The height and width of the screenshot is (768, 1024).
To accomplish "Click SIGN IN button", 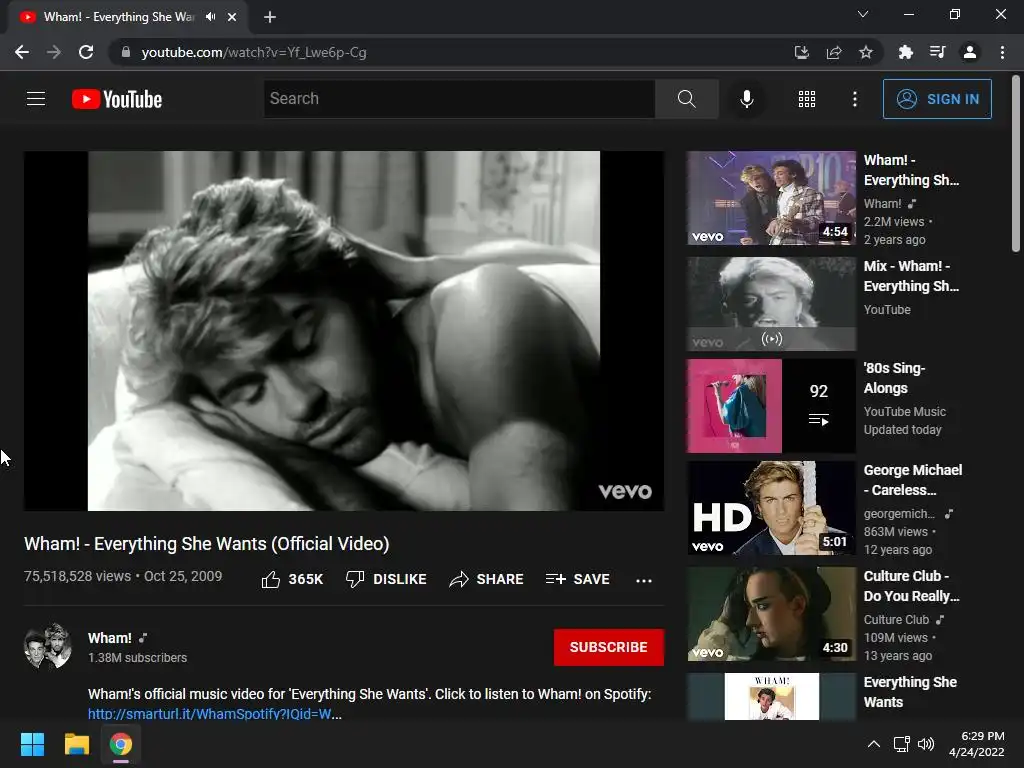I will pyautogui.click(x=937, y=99).
